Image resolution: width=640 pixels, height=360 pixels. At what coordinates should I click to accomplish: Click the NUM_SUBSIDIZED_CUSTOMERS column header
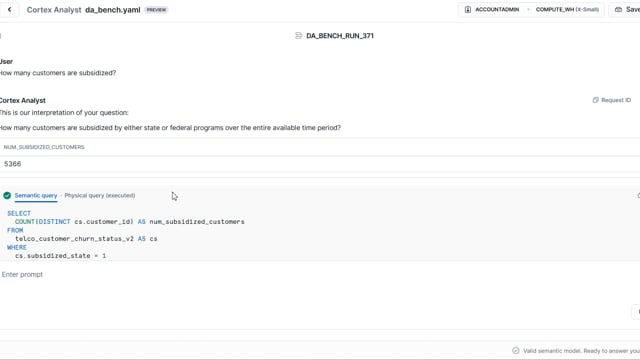coord(44,147)
